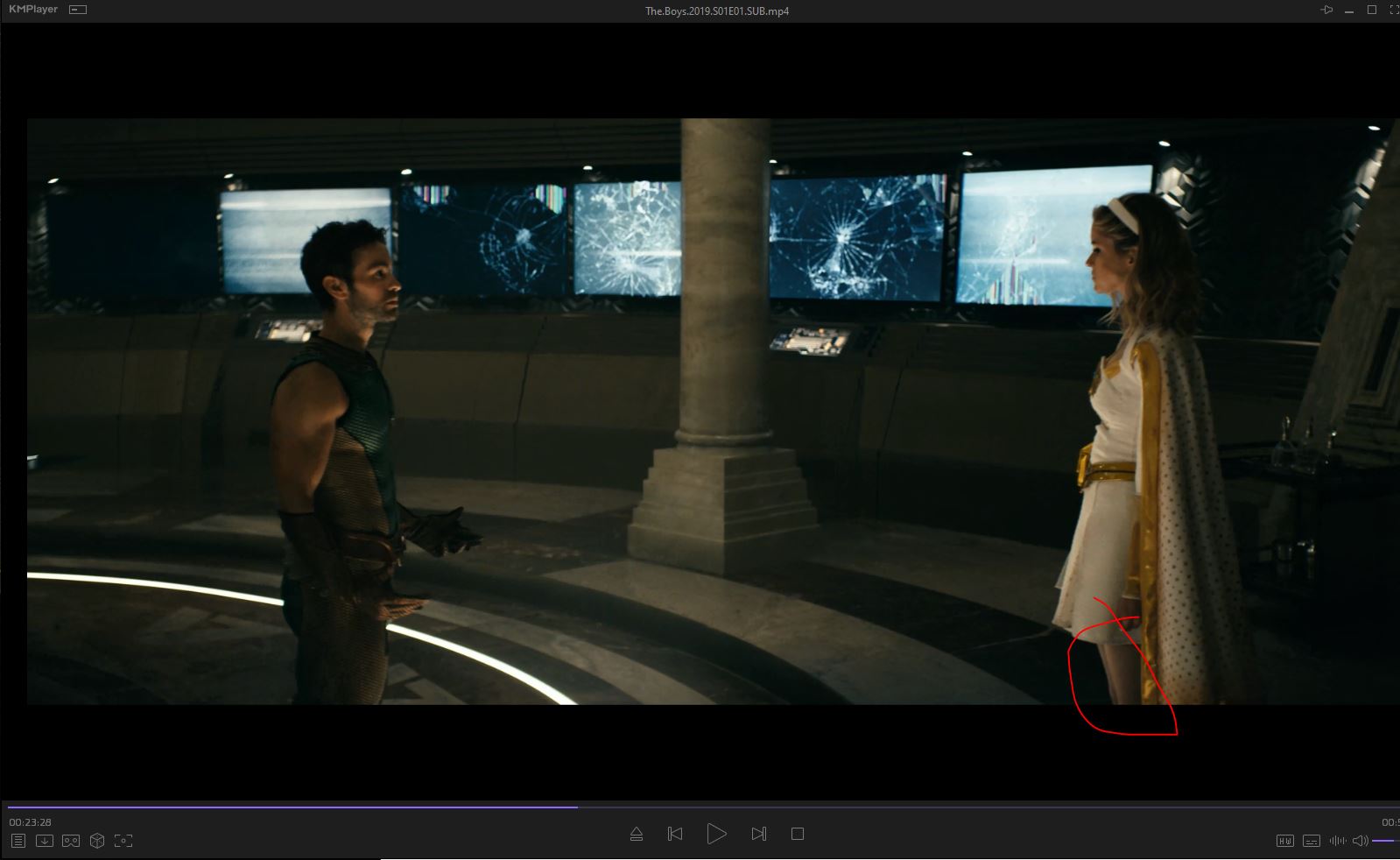Click the volume slider bar
1400x860 pixels.
pos(1385,841)
